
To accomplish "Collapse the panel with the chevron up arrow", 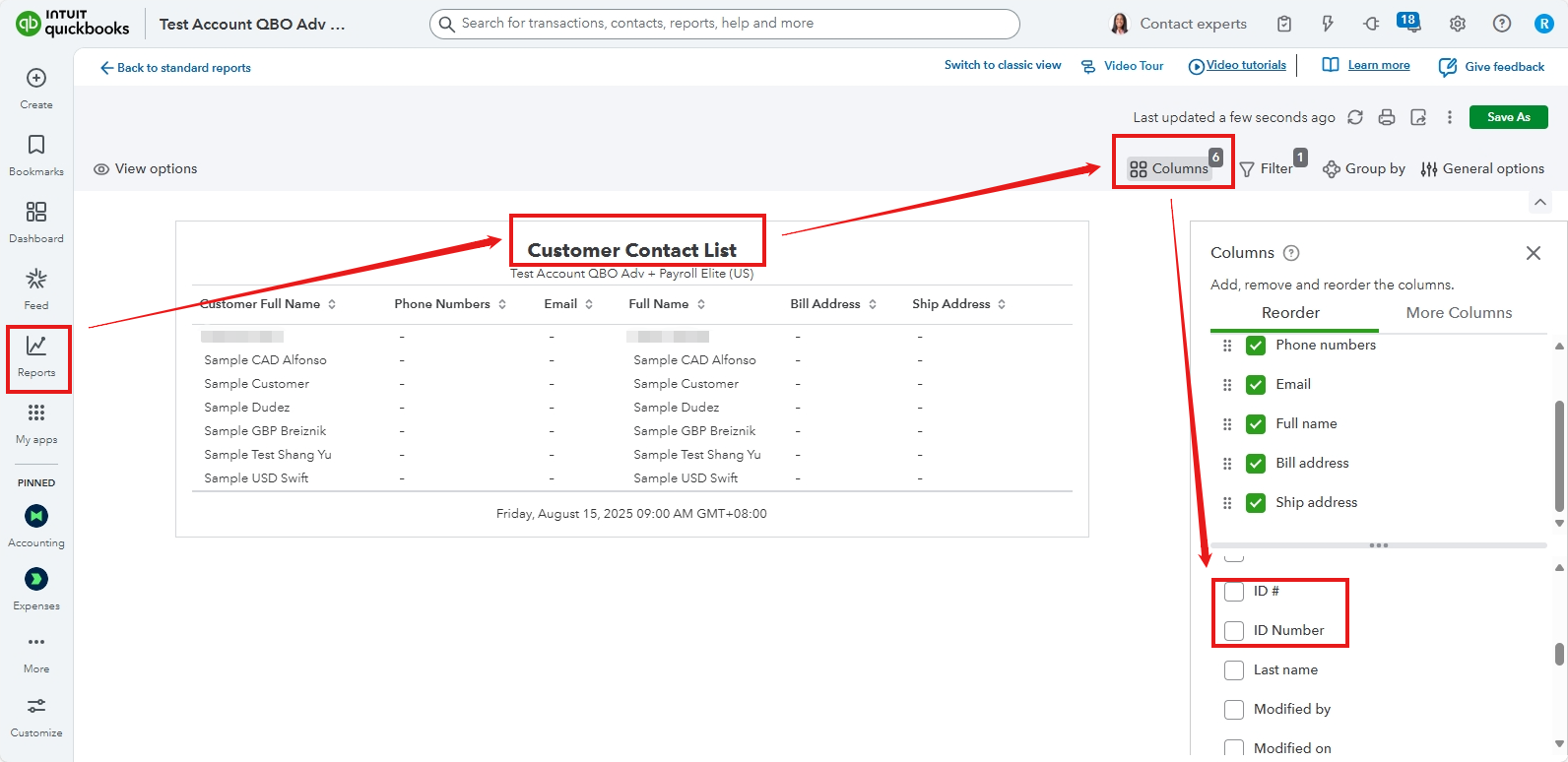I will pos(1540,202).
